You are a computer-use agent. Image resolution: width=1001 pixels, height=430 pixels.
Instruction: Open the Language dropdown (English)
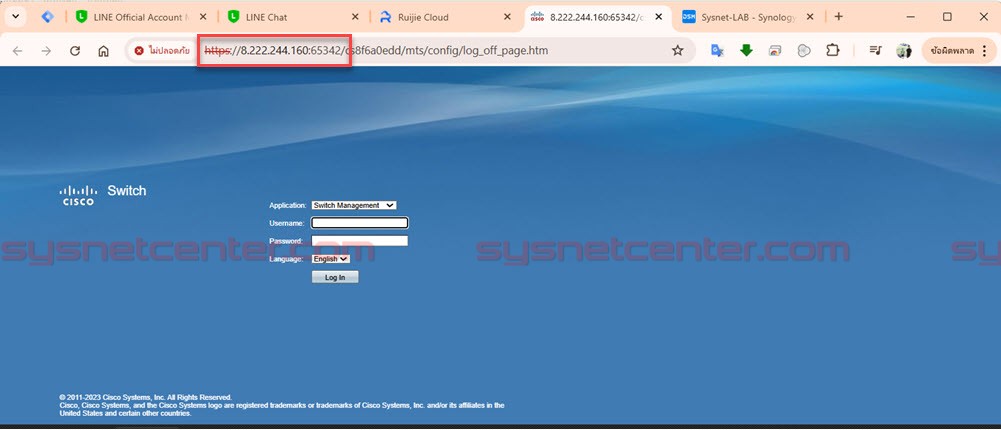click(x=331, y=259)
